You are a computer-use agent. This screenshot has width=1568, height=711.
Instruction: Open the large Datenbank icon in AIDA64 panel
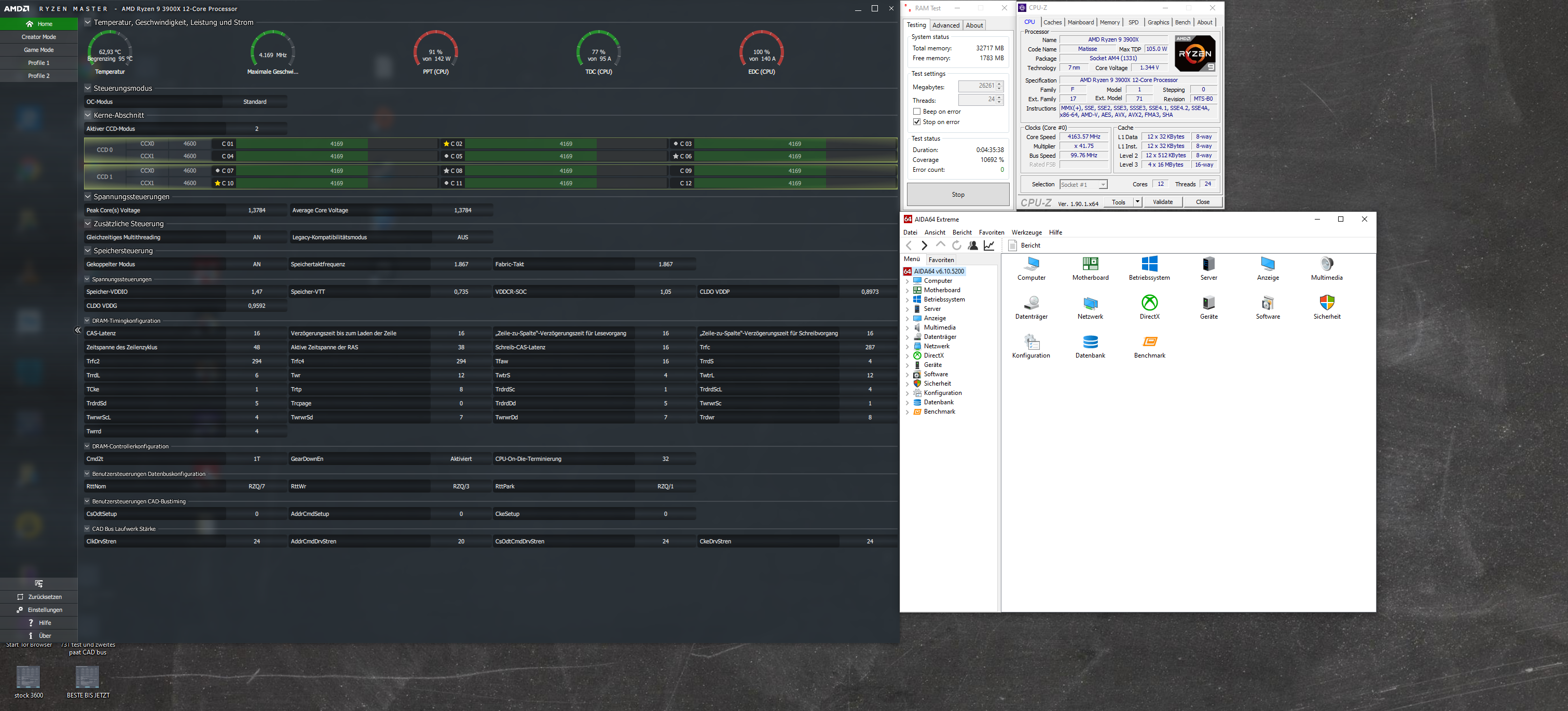coord(1090,346)
